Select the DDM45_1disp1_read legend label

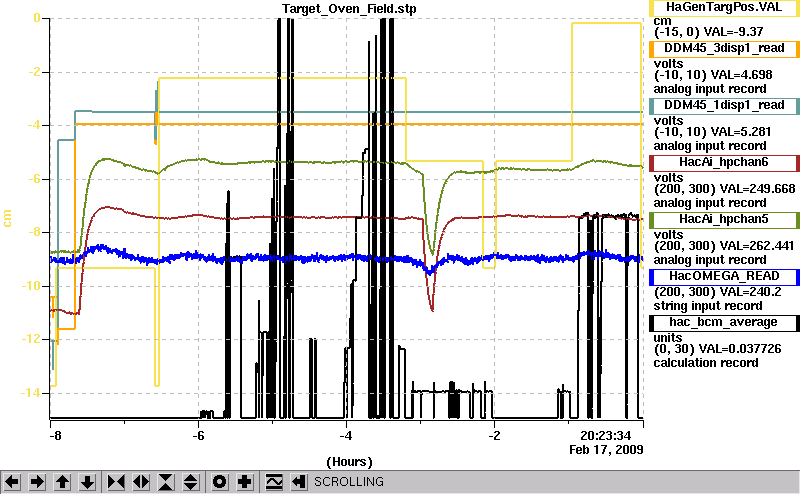coord(724,106)
